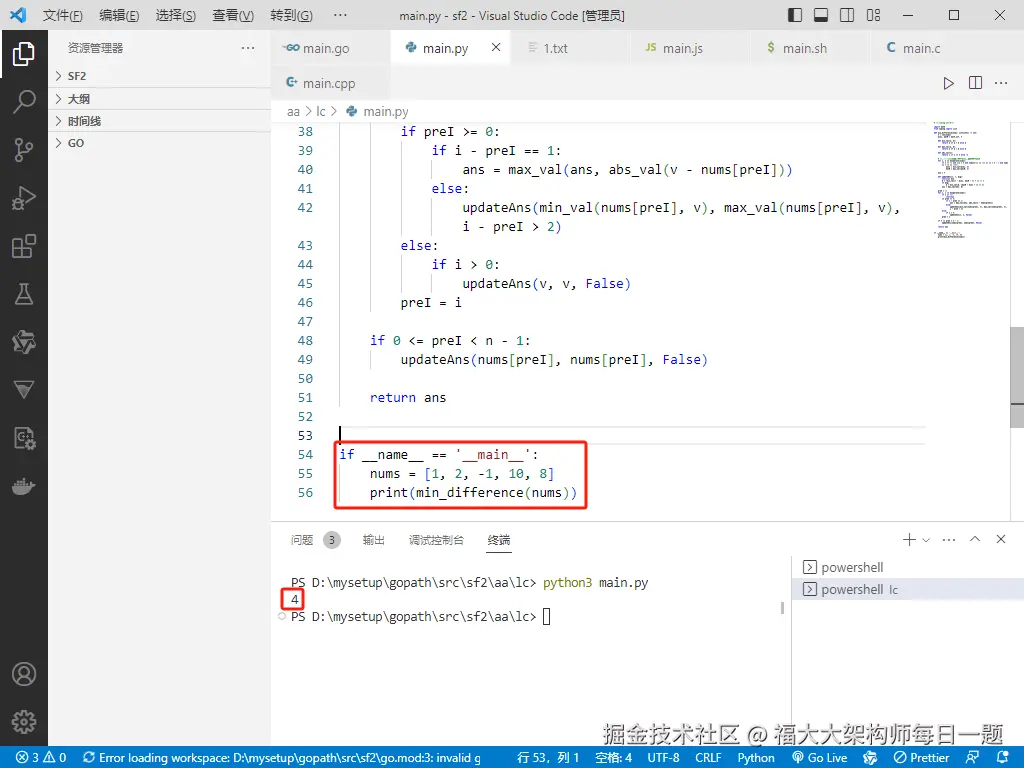Switch to the main.cpp editor tab
The image size is (1024, 768).
[x=330, y=83]
